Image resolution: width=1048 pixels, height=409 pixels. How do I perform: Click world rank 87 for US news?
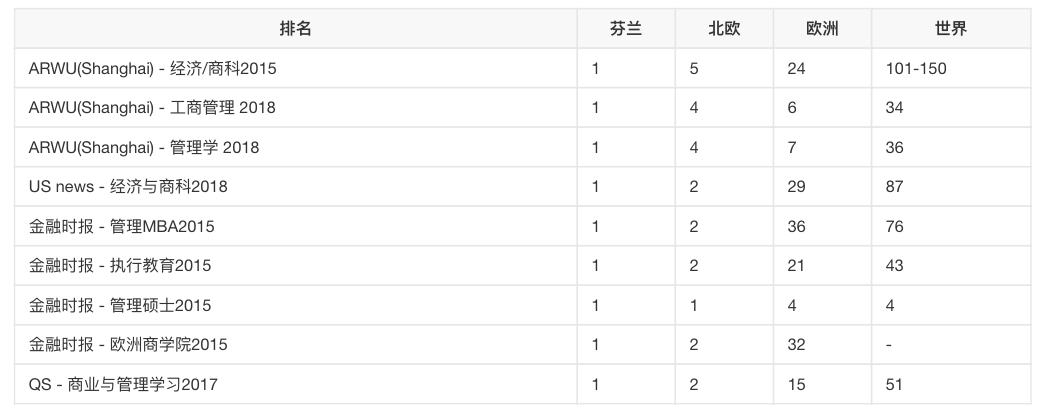coord(894,186)
